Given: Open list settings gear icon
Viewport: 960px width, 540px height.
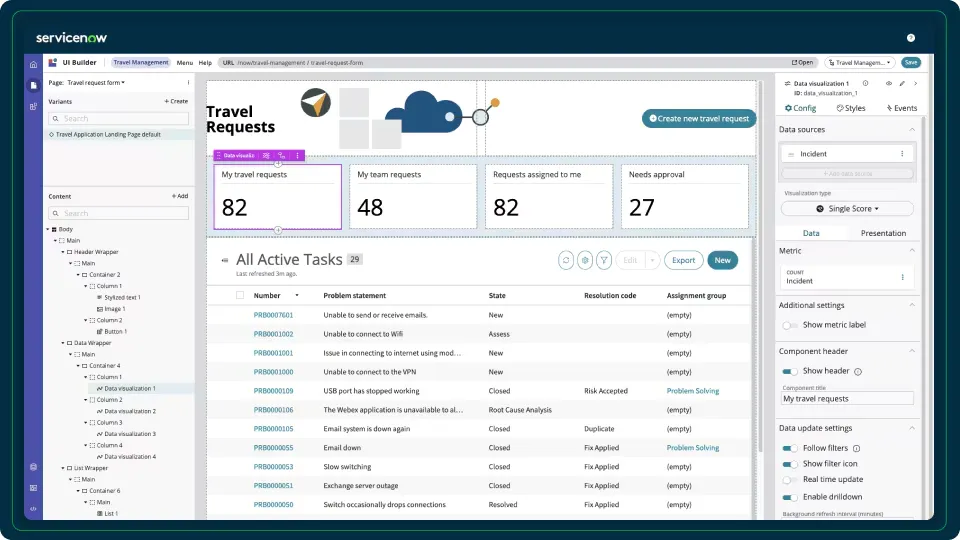Looking at the screenshot, I should [x=585, y=260].
